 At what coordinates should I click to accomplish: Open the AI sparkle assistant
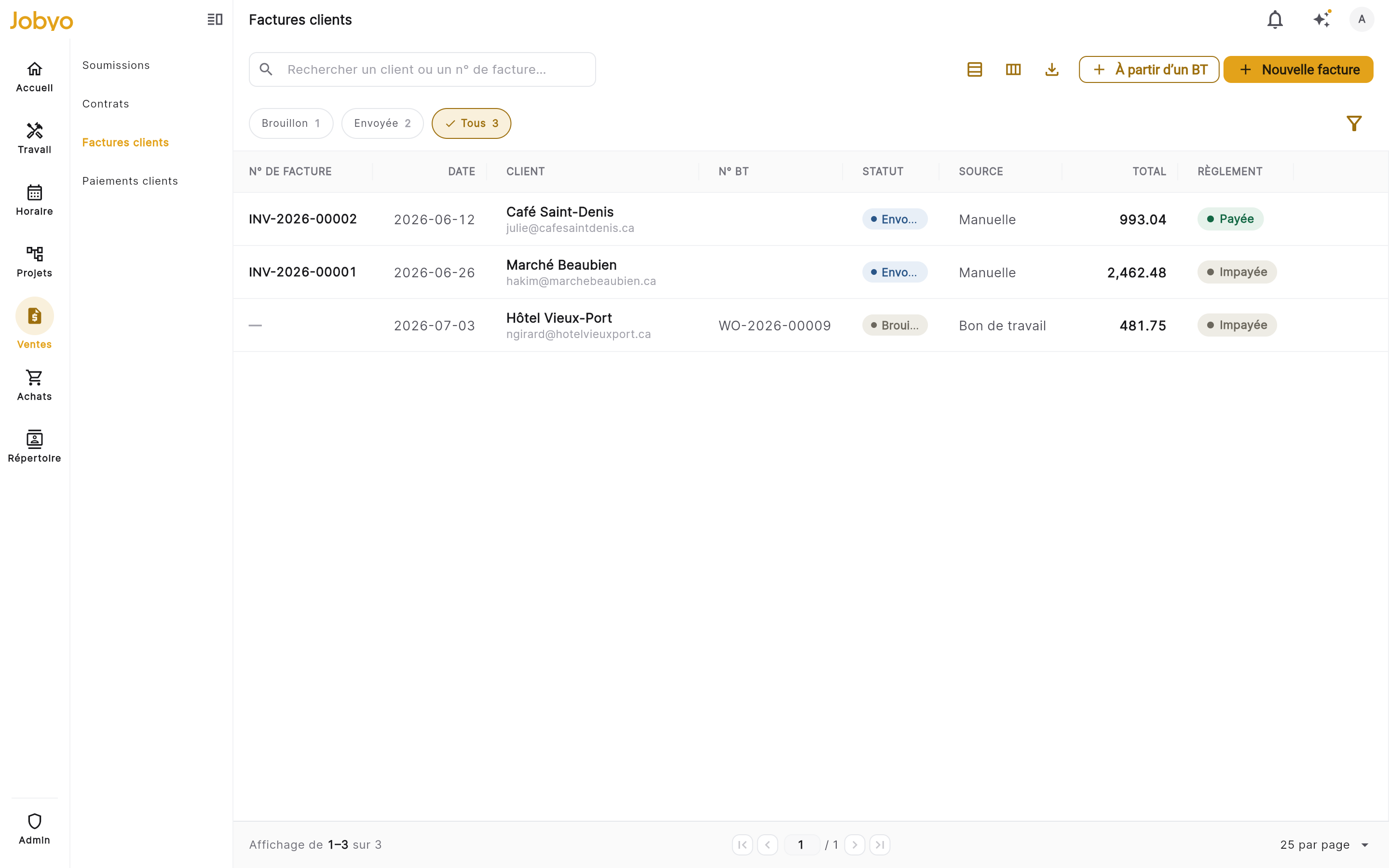pos(1322,19)
